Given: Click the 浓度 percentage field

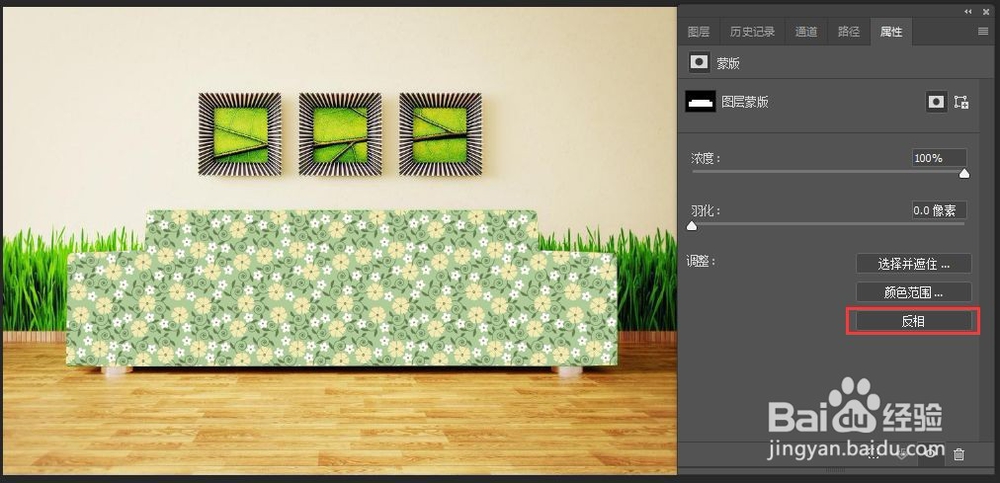Looking at the screenshot, I should (939, 158).
